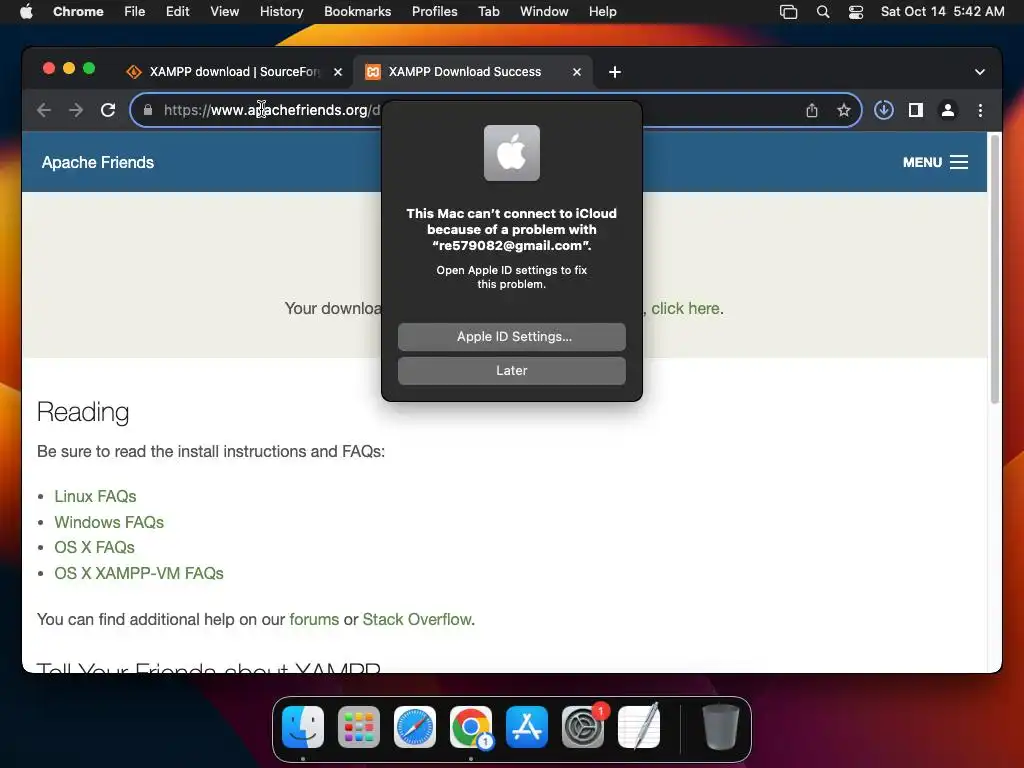Screen dimensions: 1024x768
Task: Visit the forums link
Action: click(x=314, y=619)
